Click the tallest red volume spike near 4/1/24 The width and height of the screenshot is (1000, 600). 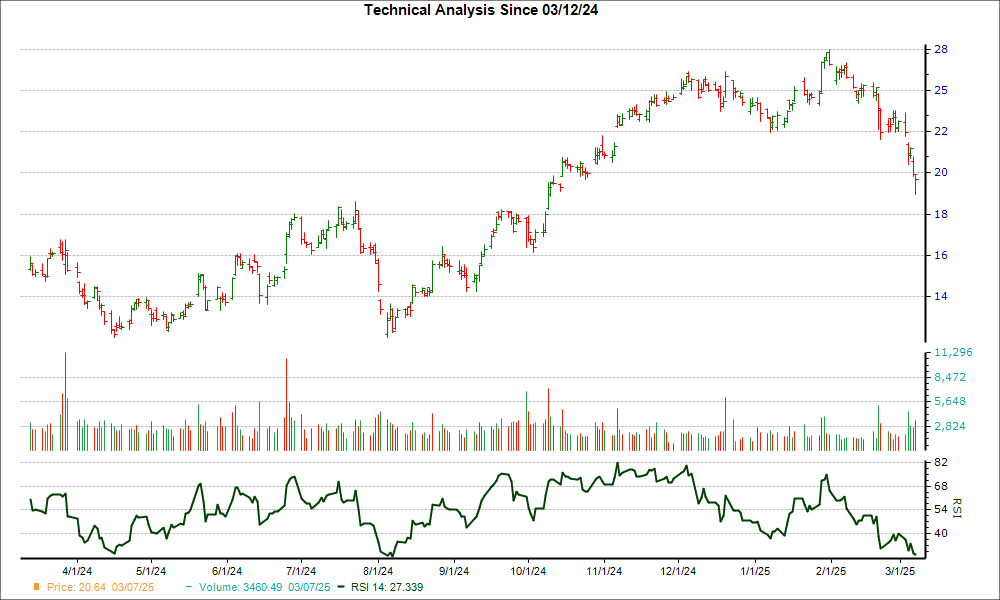65,402
